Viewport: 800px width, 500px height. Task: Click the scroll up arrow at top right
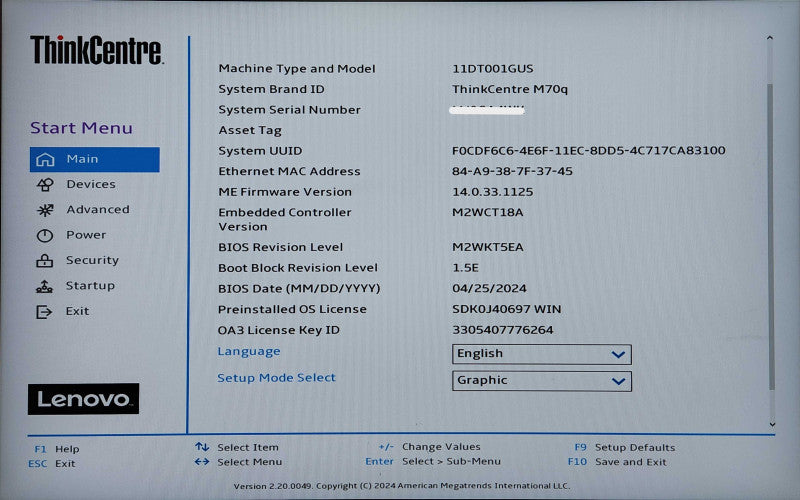[770, 38]
